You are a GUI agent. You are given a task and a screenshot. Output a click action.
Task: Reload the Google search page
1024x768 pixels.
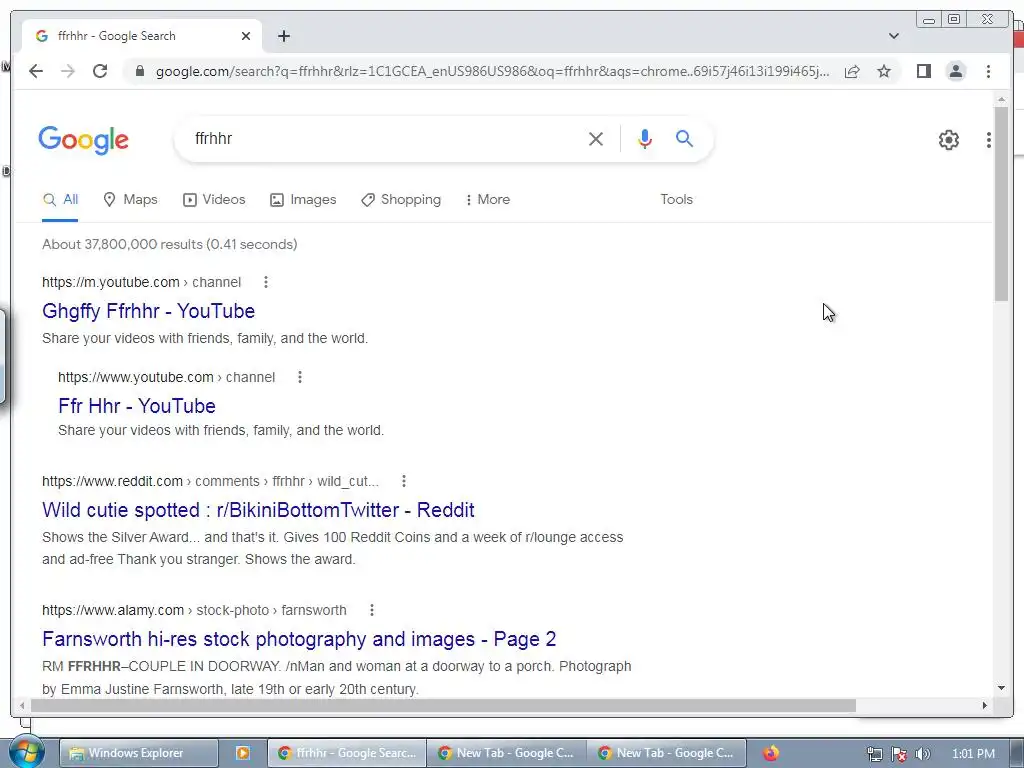tap(100, 71)
